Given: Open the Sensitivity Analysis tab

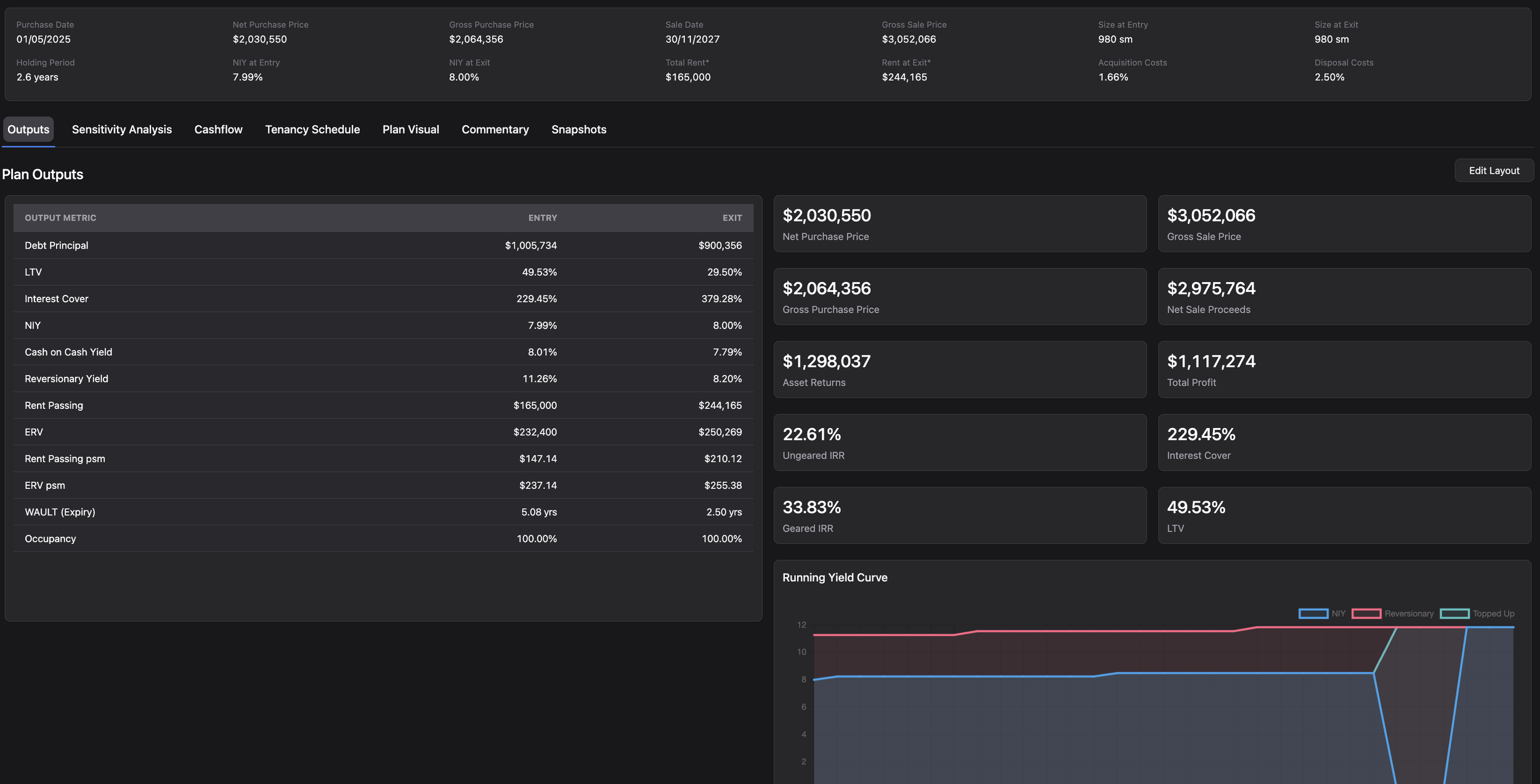Looking at the screenshot, I should (122, 129).
